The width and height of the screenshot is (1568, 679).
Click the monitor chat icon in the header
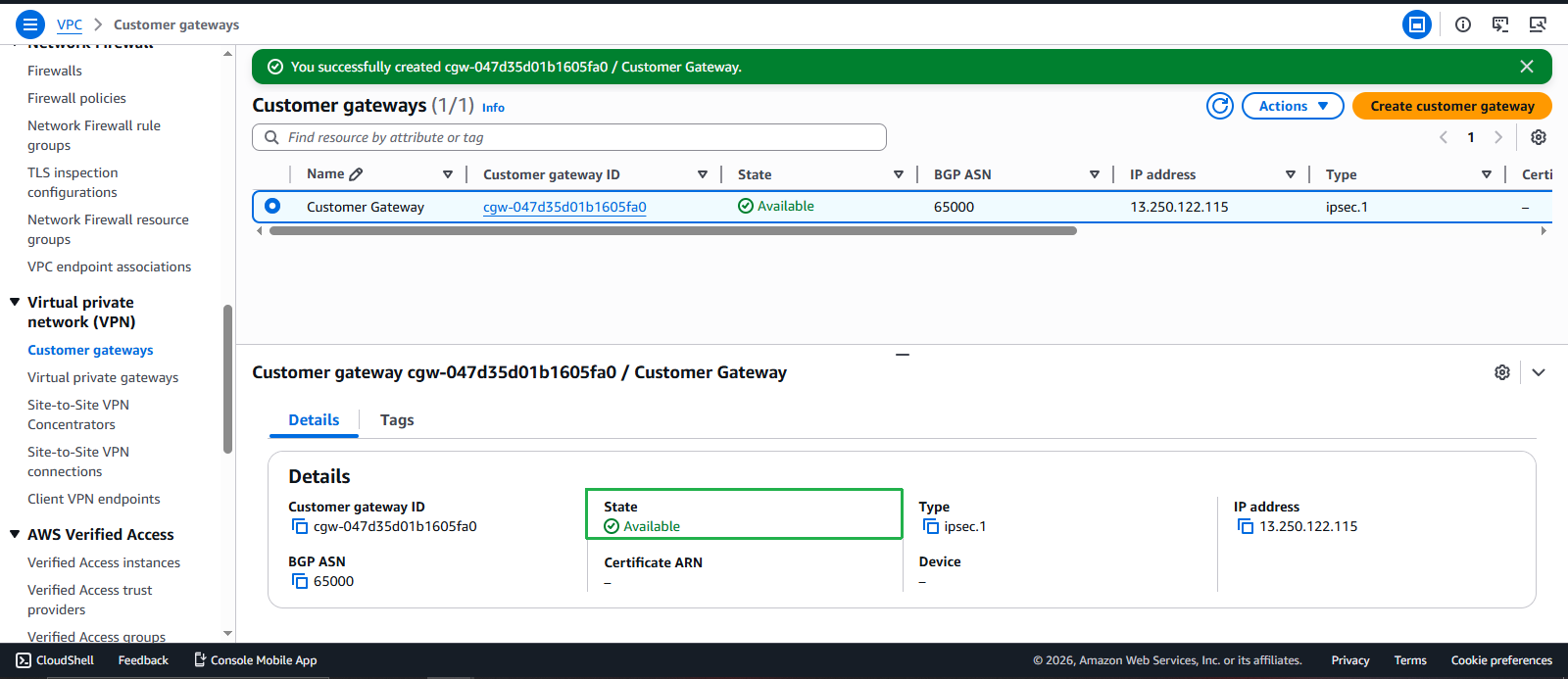1500,24
